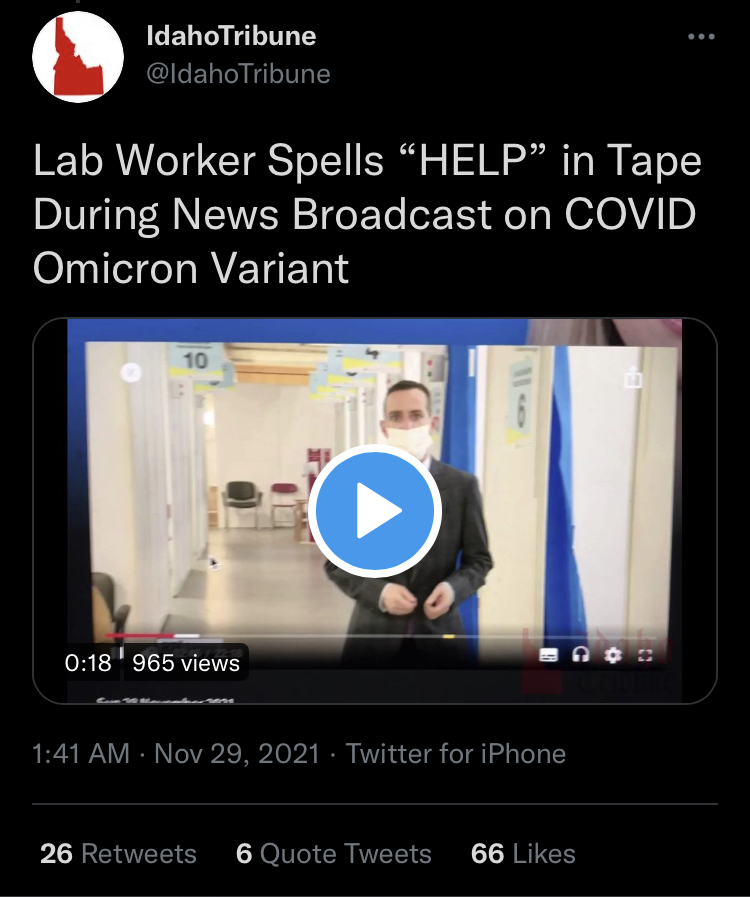The height and width of the screenshot is (897, 750).
Task: Open the IdahoTribune profile avatar
Action: point(78,57)
